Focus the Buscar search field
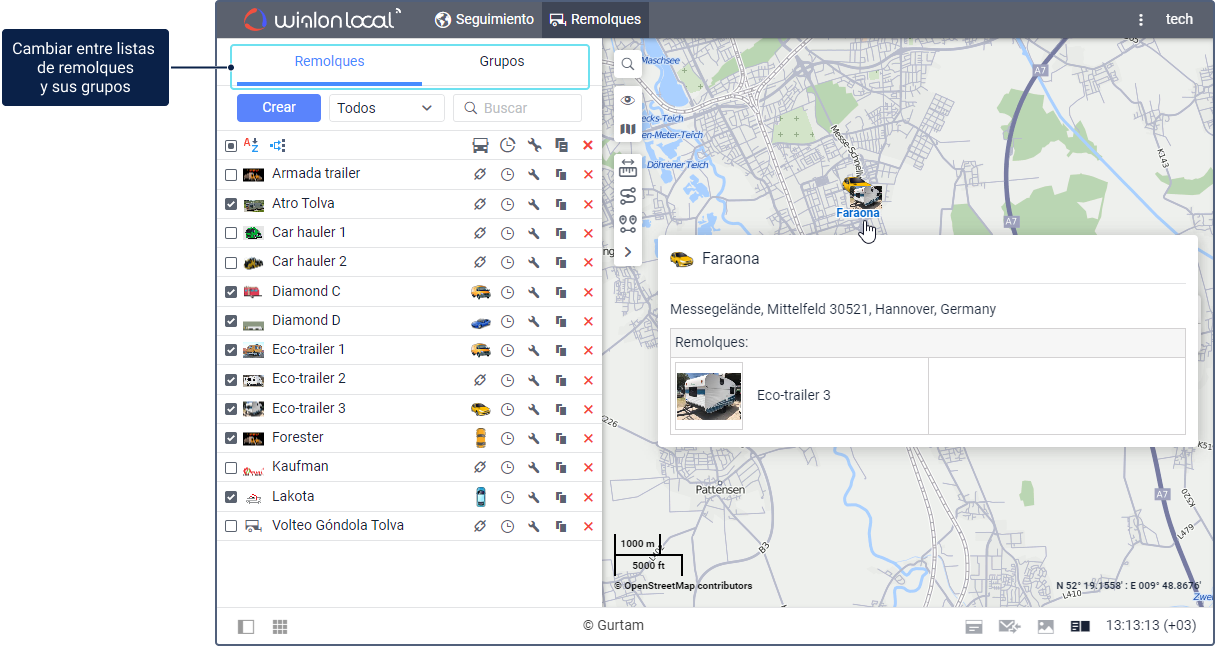The width and height of the screenshot is (1215, 646). click(x=517, y=108)
